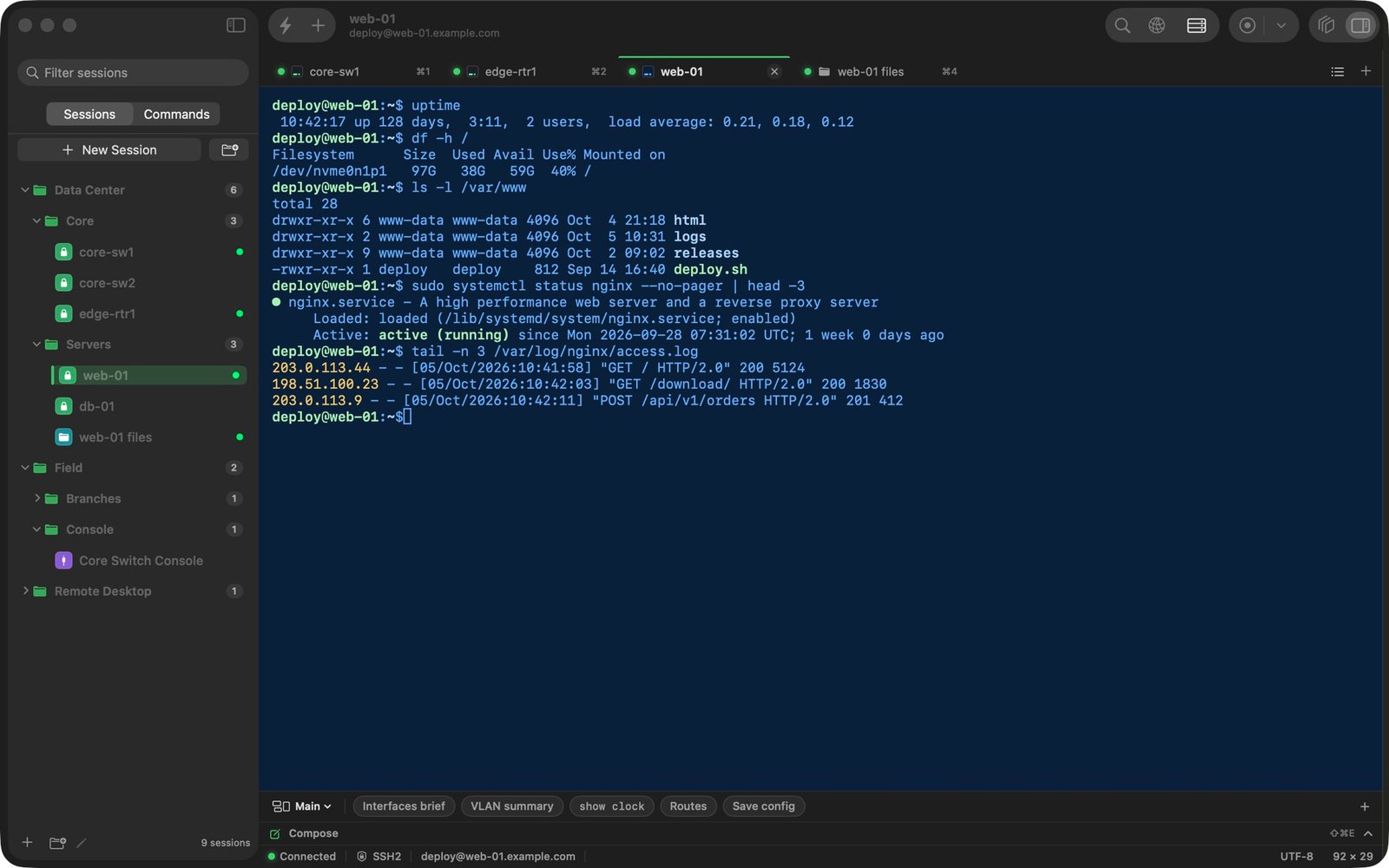Add a snippet with the snippet bar plus
This screenshot has height=868, width=1389.
[1365, 806]
